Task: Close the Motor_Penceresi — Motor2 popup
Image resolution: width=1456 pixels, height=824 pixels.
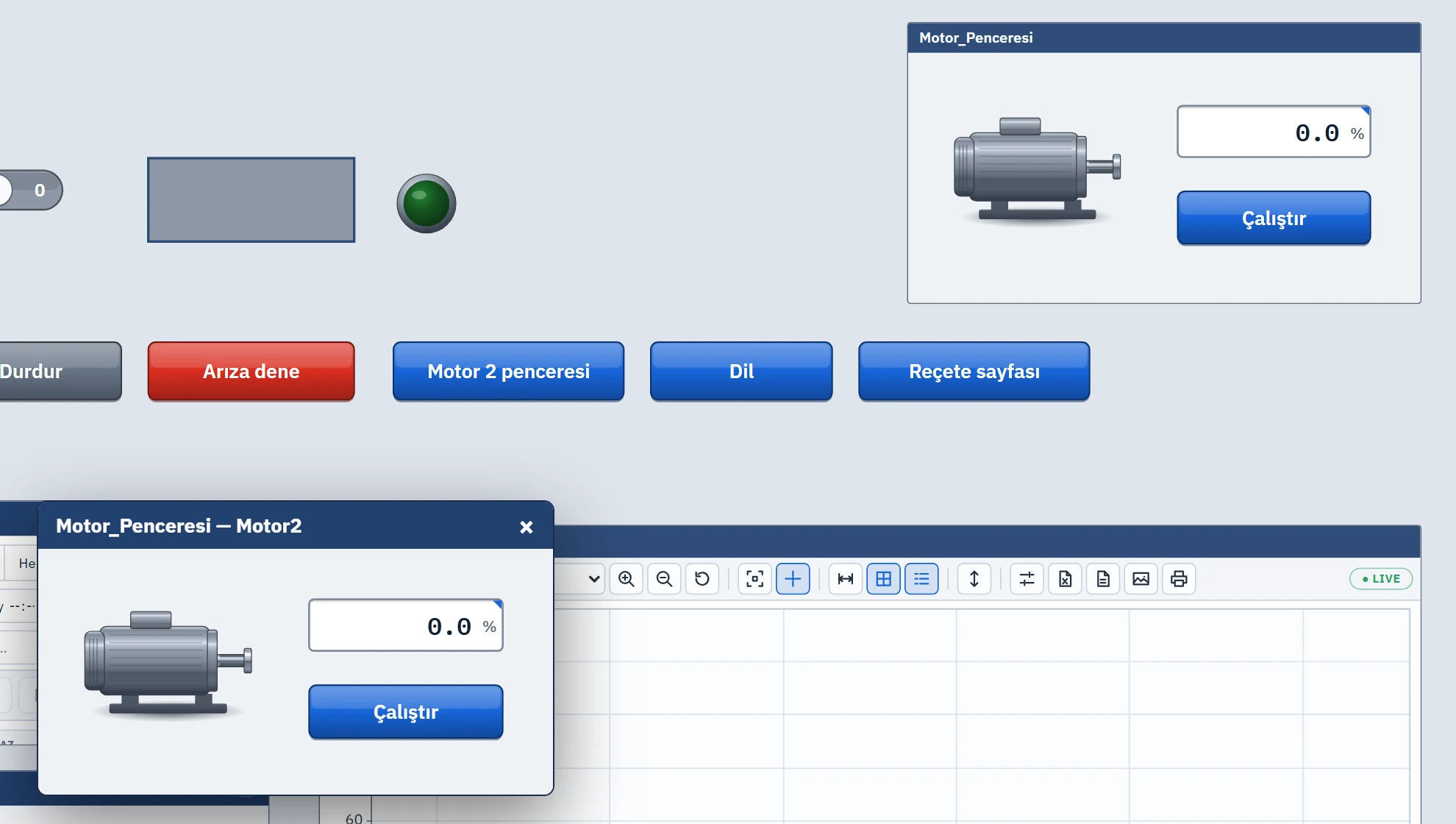Action: [x=527, y=528]
